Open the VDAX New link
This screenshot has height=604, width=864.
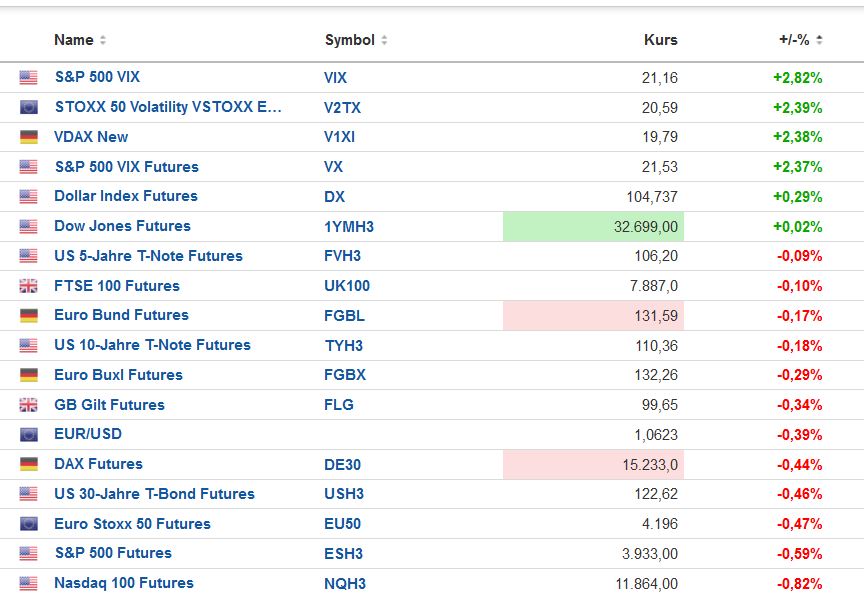pyautogui.click(x=91, y=137)
